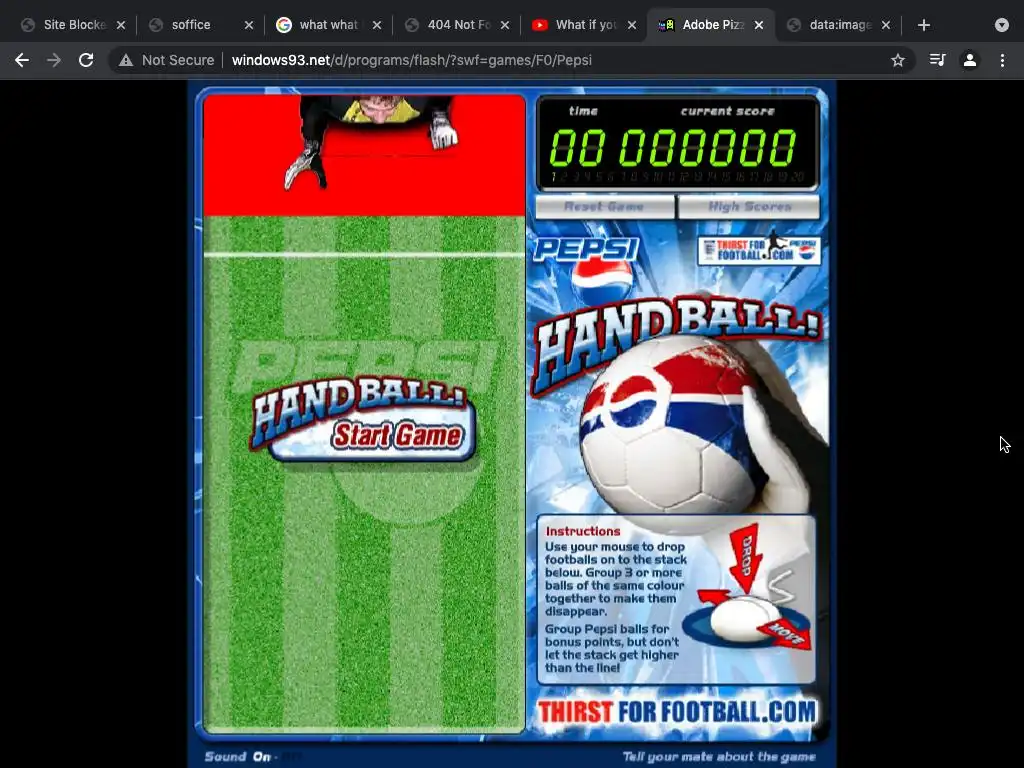
Task: Click the Instructions heading text
Action: 583,531
